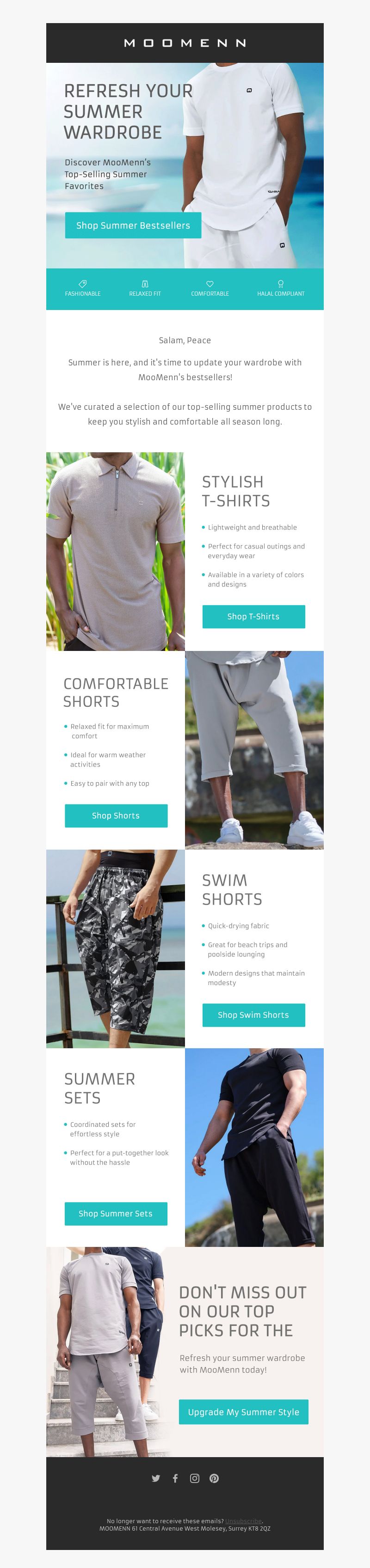370x1568 pixels.
Task: Open the Instagram social icon
Action: click(194, 1478)
